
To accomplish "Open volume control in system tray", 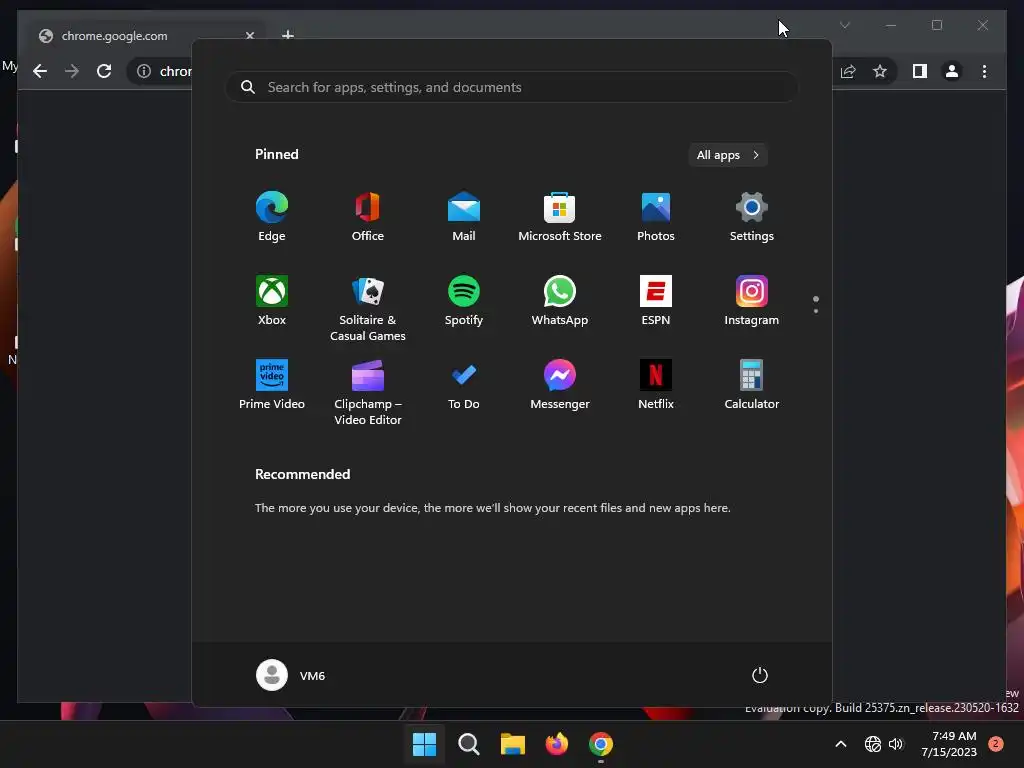I will coord(896,744).
